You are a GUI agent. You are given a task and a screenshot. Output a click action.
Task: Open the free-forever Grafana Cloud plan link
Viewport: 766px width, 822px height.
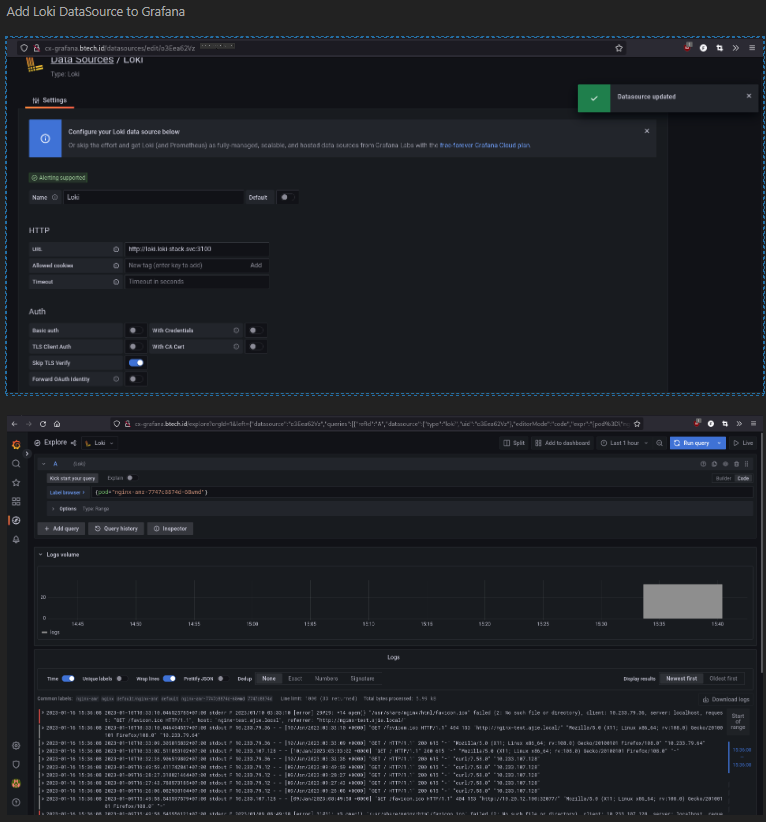484,145
